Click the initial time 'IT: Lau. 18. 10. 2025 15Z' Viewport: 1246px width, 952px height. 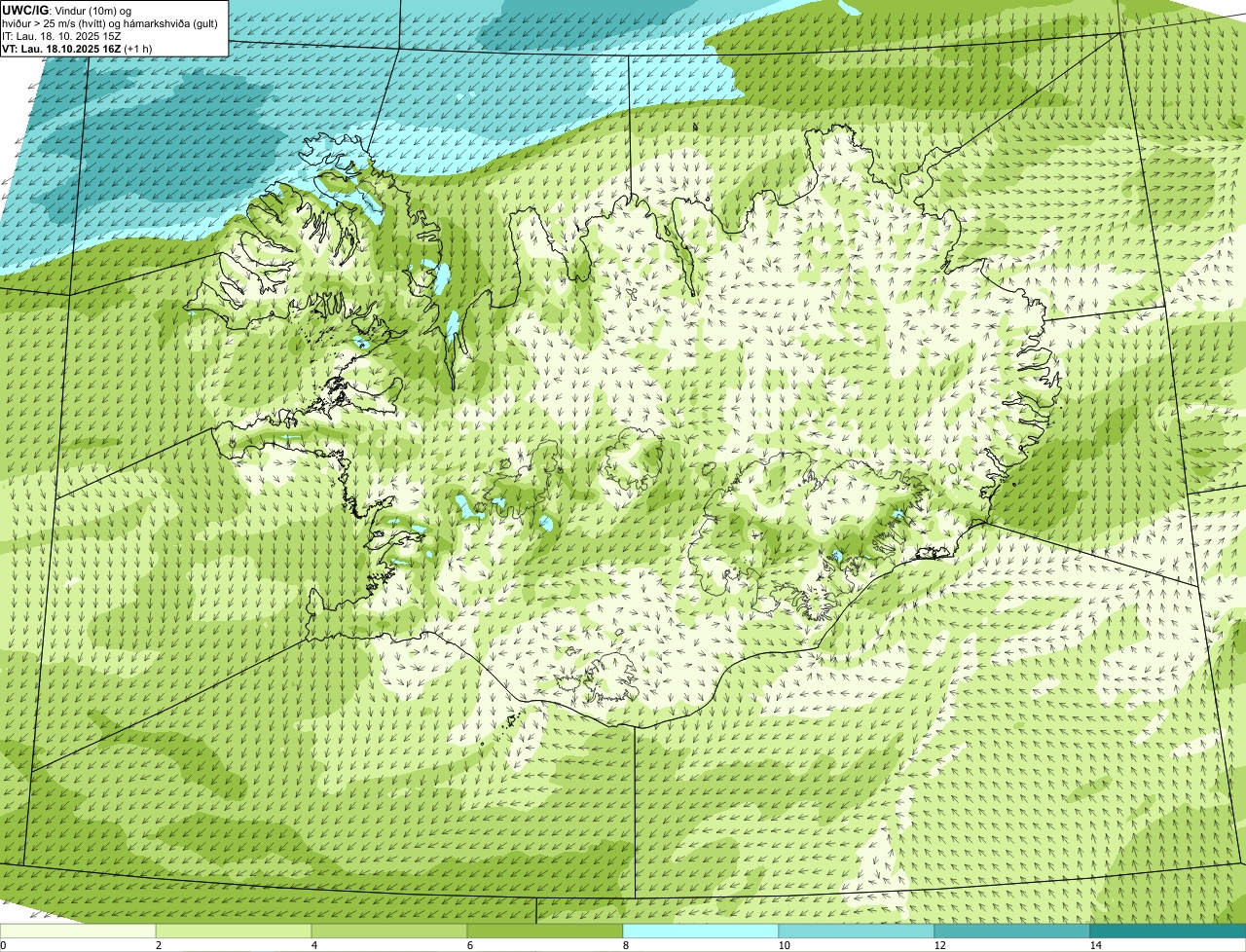[x=61, y=36]
